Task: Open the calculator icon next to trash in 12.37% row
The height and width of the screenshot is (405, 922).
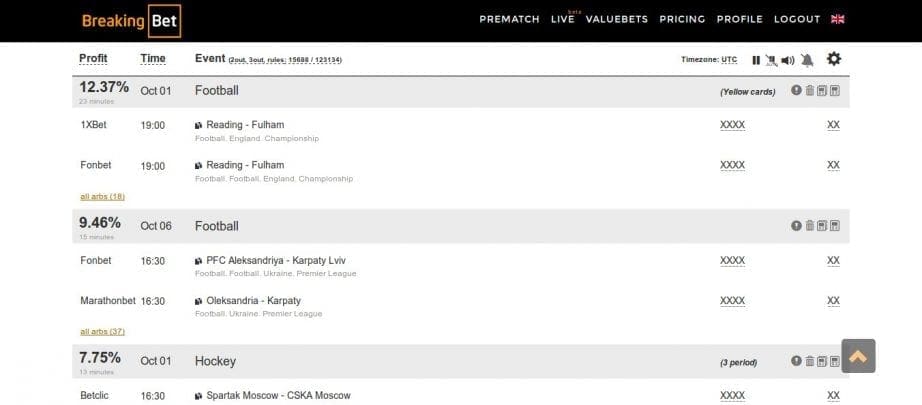Action: pyautogui.click(x=822, y=91)
